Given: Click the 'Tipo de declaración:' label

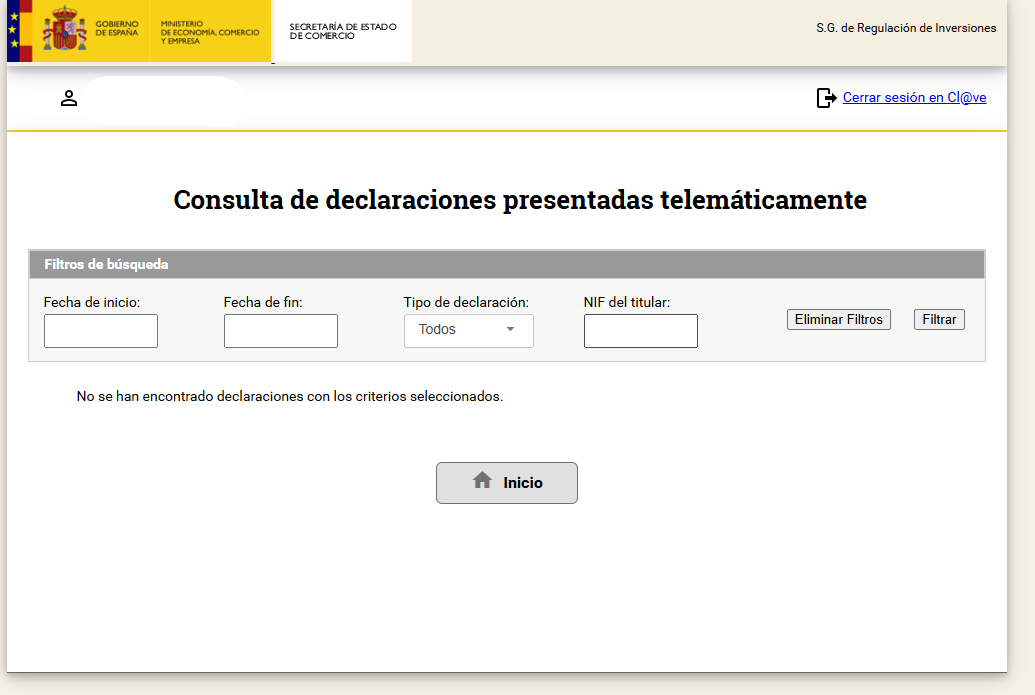Looking at the screenshot, I should 466,302.
